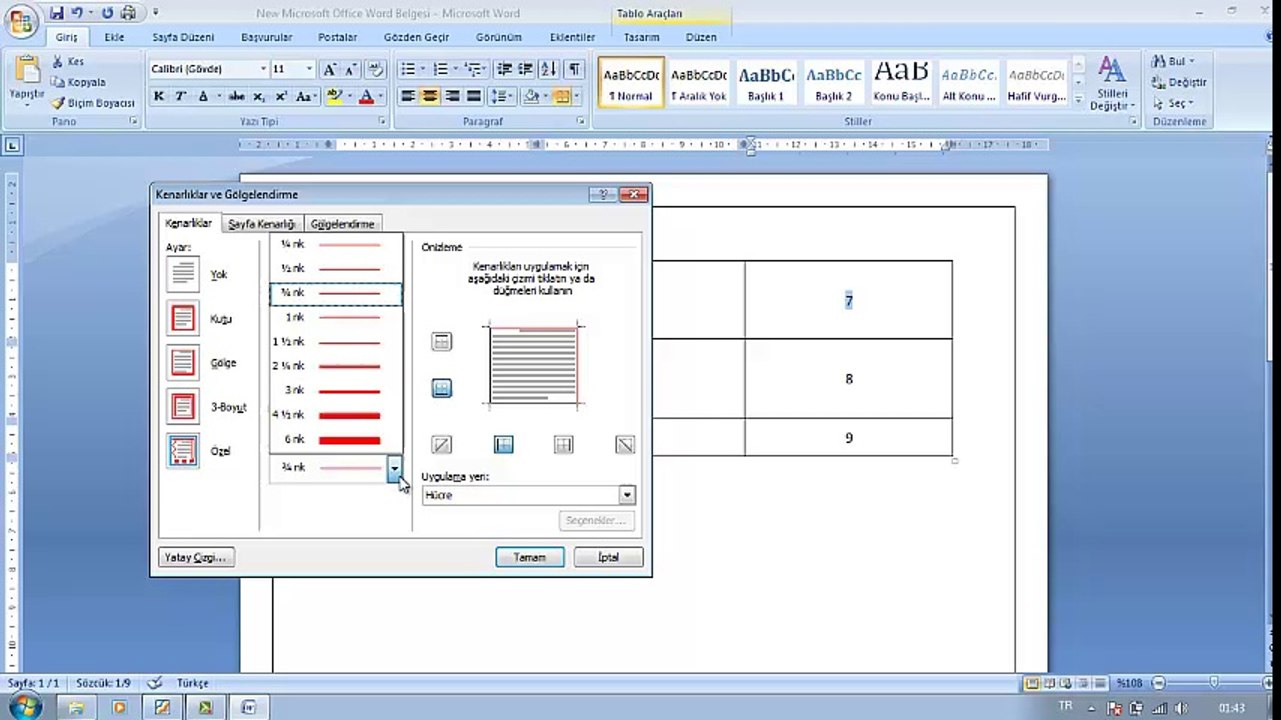This screenshot has width=1281, height=720.
Task: Toggle center alignment
Action: coord(430,96)
